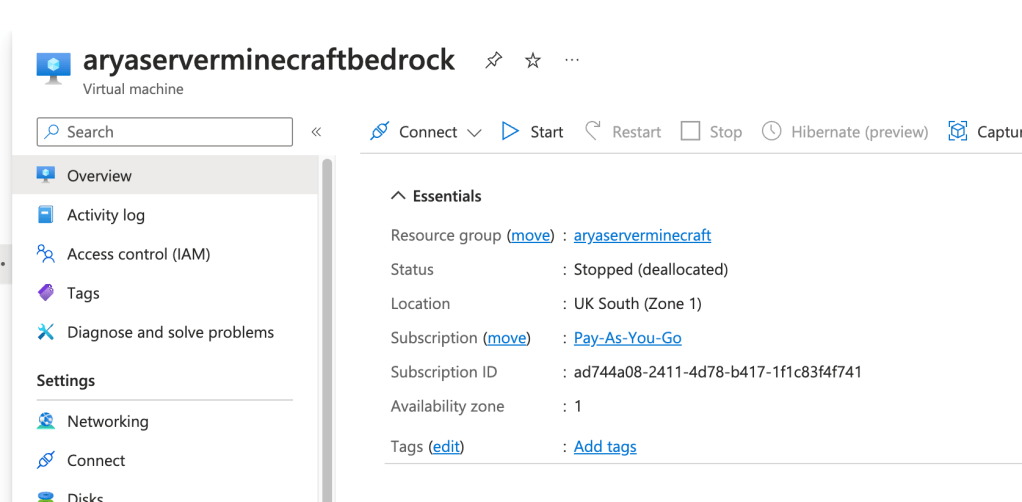The height and width of the screenshot is (502, 1022).
Task: Click the purple Tags icon in sidebar
Action: point(46,293)
